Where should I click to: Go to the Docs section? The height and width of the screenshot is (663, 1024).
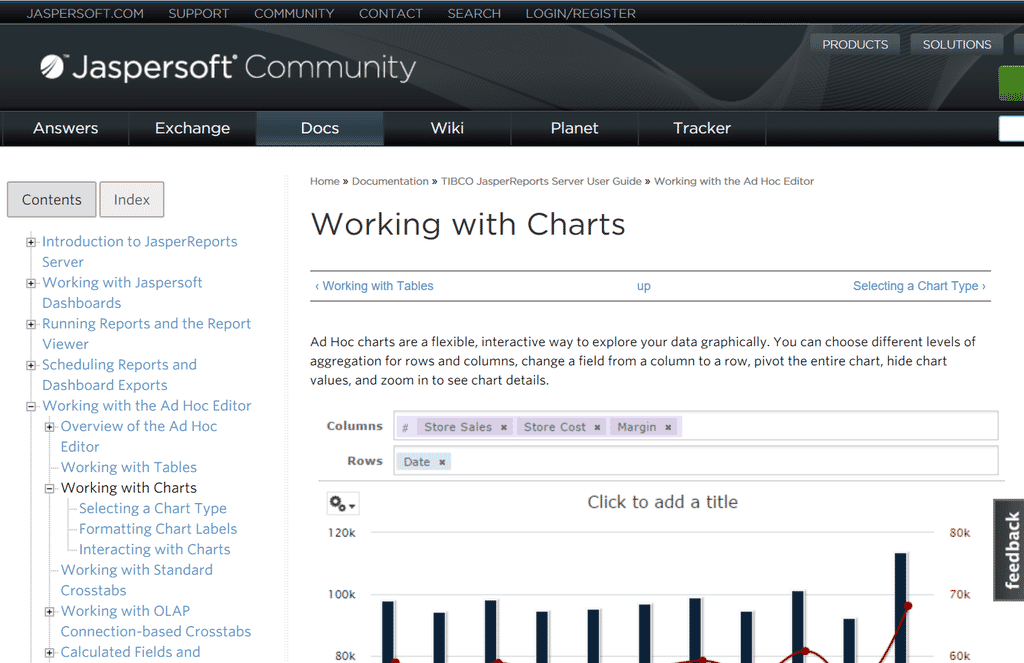pos(319,128)
